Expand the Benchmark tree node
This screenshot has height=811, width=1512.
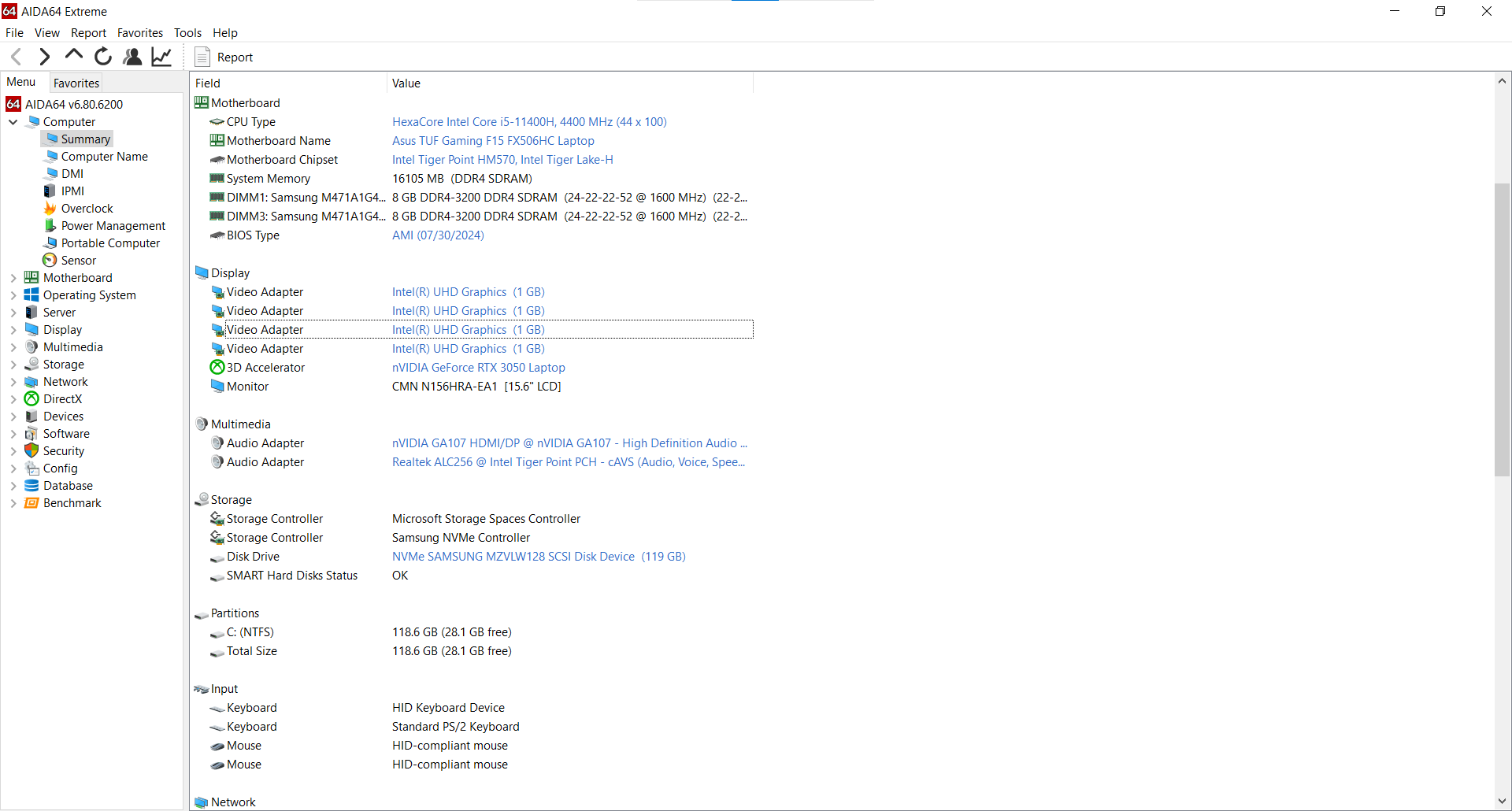[13, 503]
